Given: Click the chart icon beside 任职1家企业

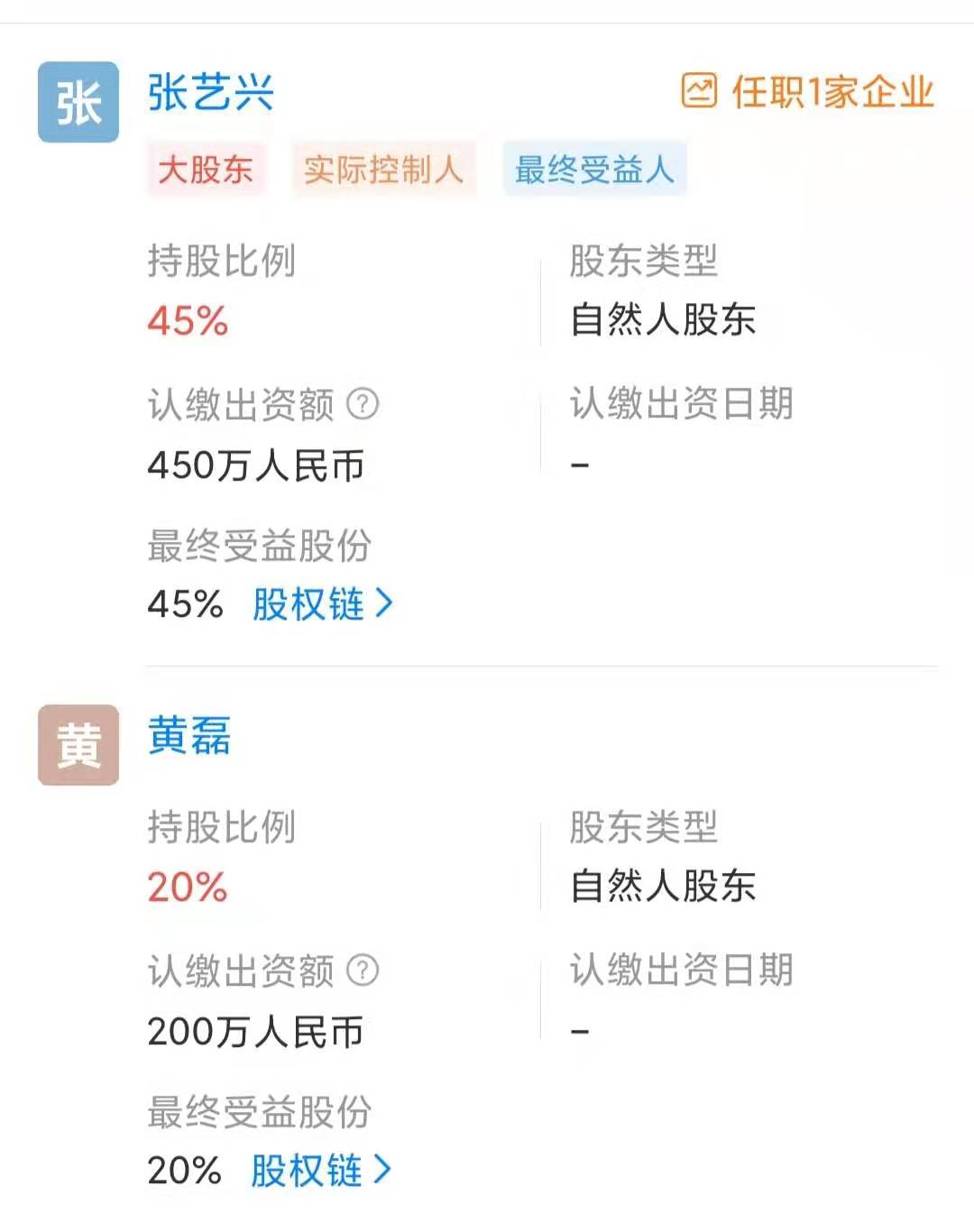Looking at the screenshot, I should (x=699, y=91).
